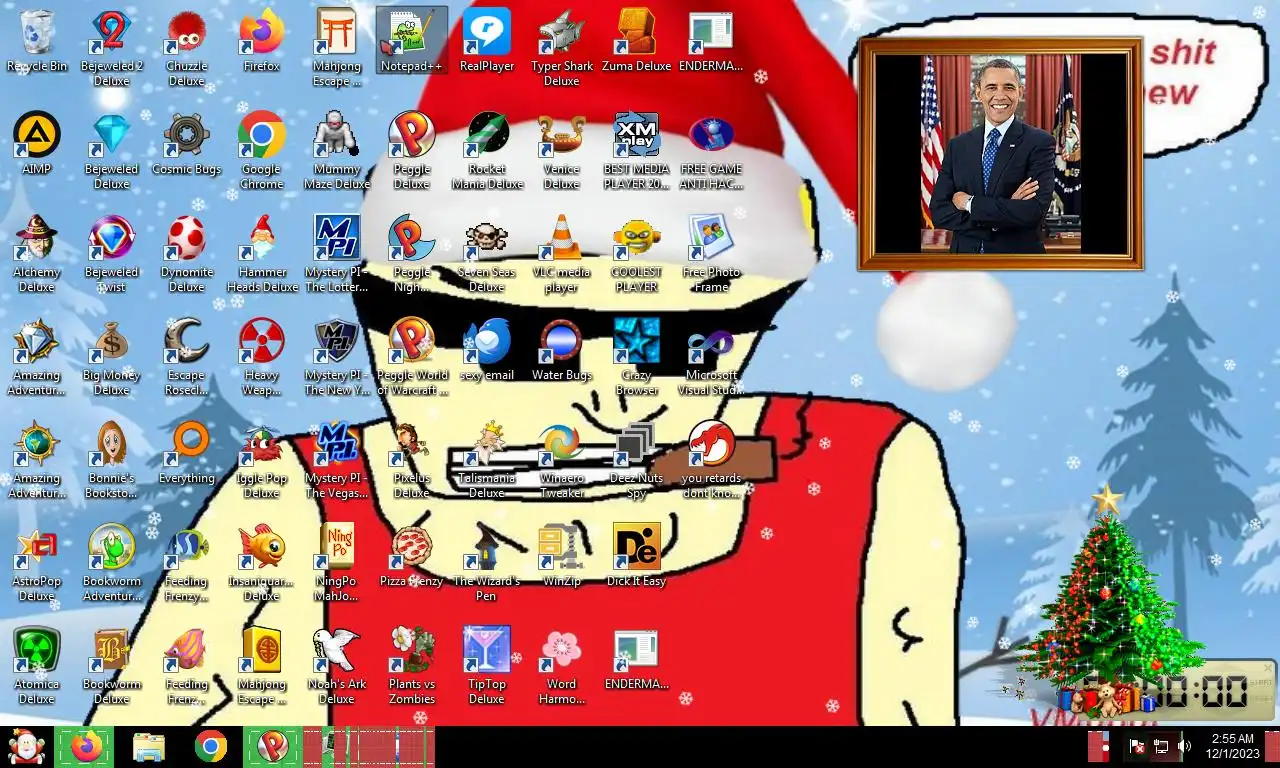Viewport: 1280px width, 768px height.
Task: Select Pixelus Deluxe shortcut
Action: click(x=412, y=459)
